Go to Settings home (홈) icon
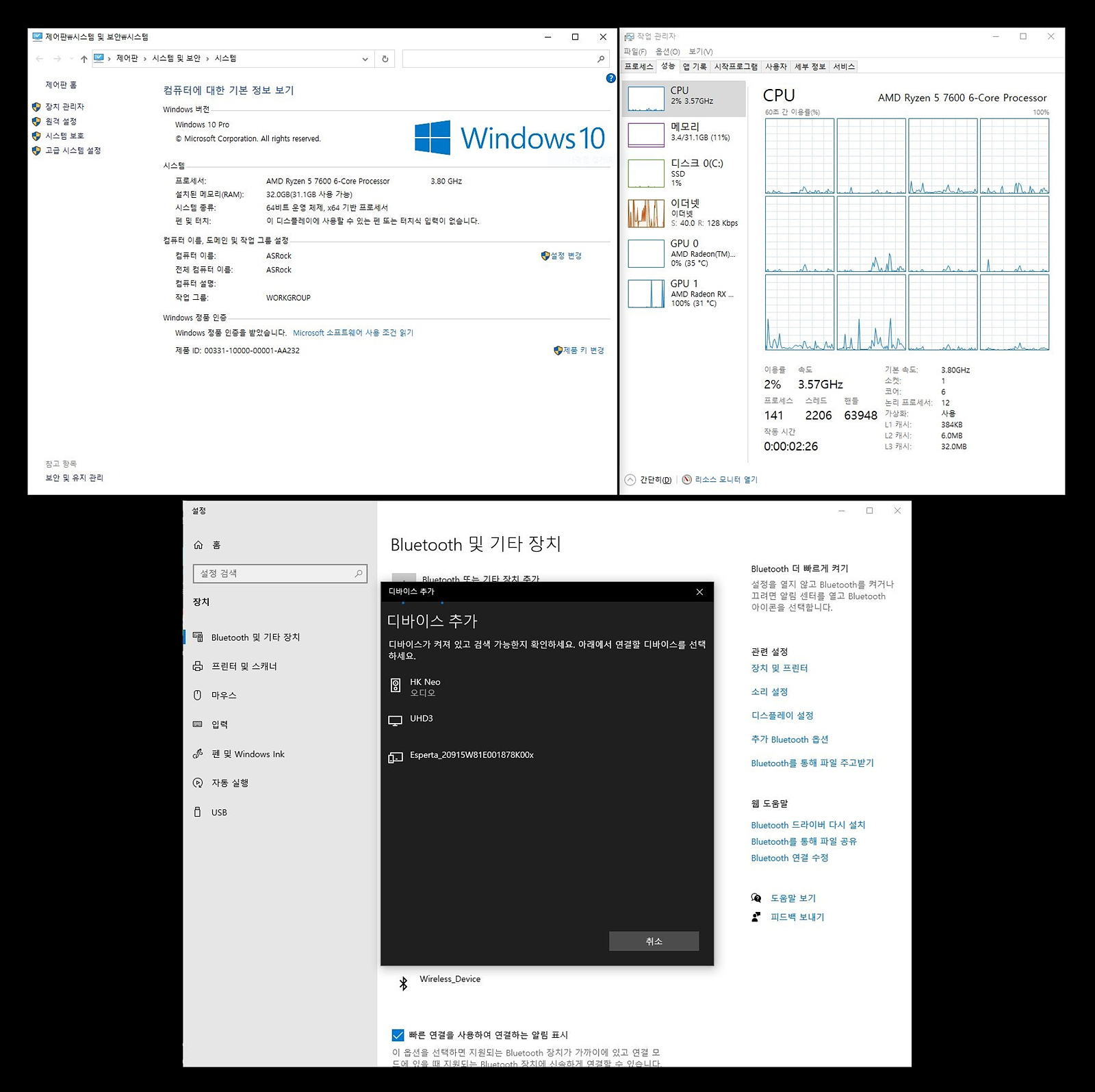1095x1092 pixels. 198,545
